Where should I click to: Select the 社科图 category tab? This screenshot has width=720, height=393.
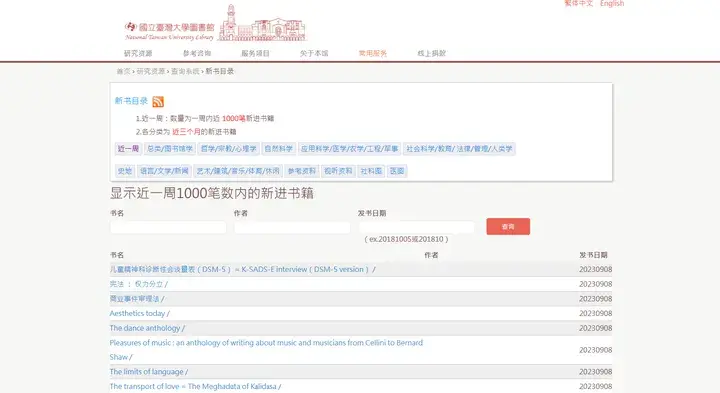tap(371, 171)
